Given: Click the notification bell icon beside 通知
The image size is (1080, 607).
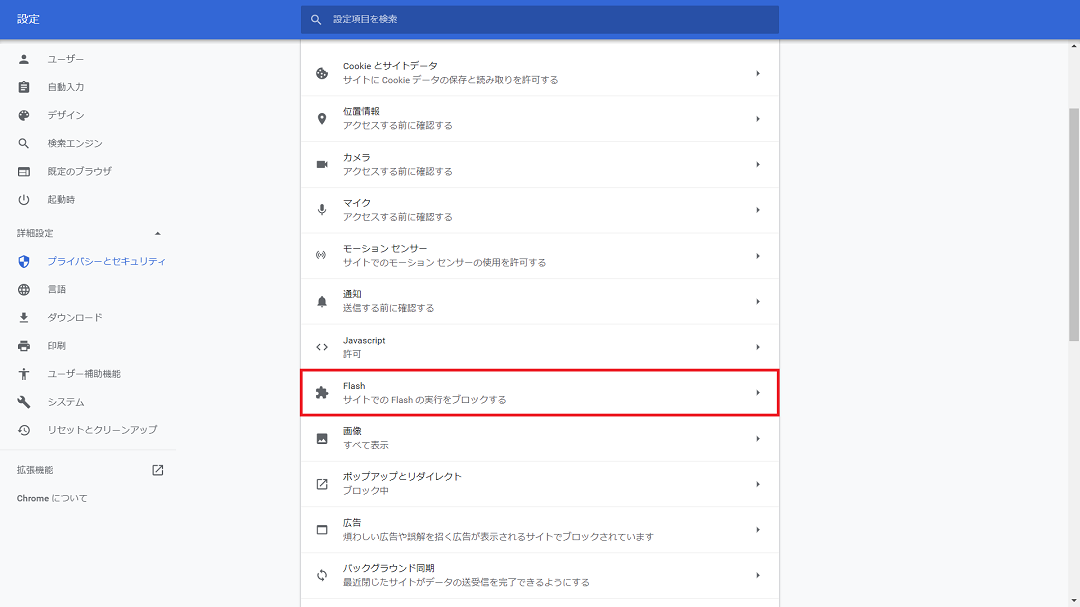Looking at the screenshot, I should (x=322, y=301).
